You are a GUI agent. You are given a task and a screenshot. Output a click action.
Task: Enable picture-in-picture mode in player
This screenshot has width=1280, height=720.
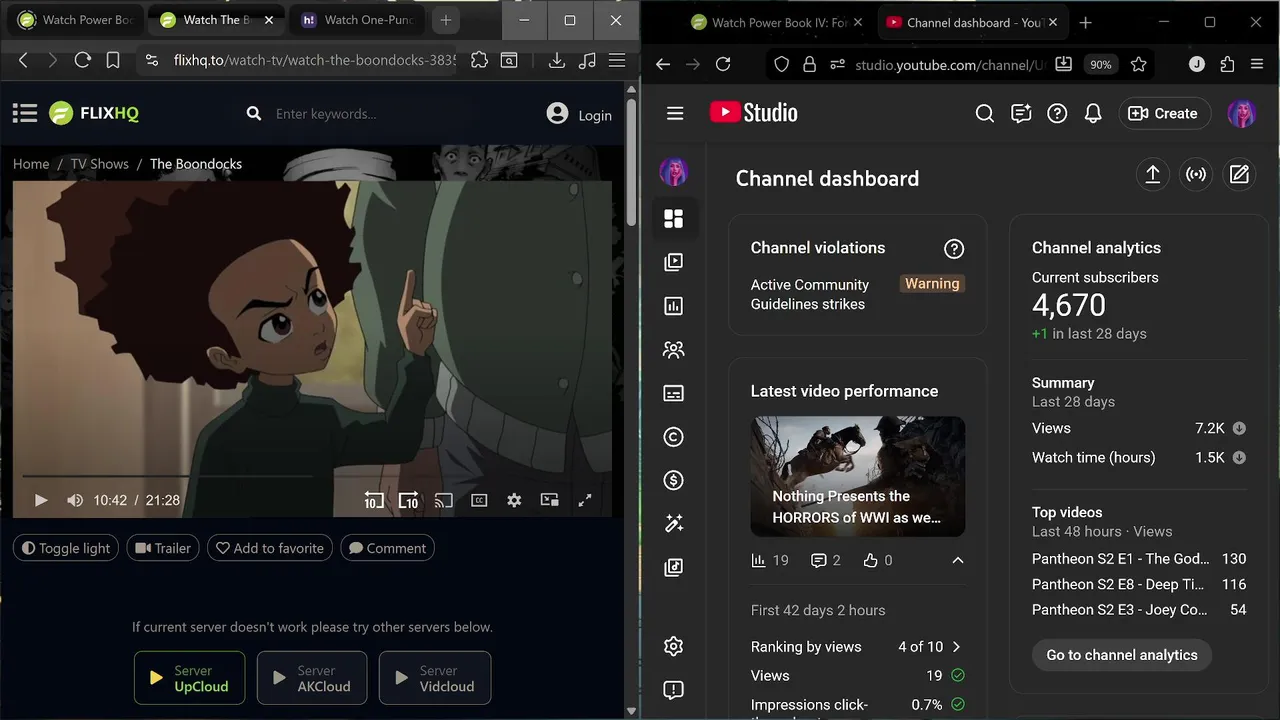pos(549,500)
